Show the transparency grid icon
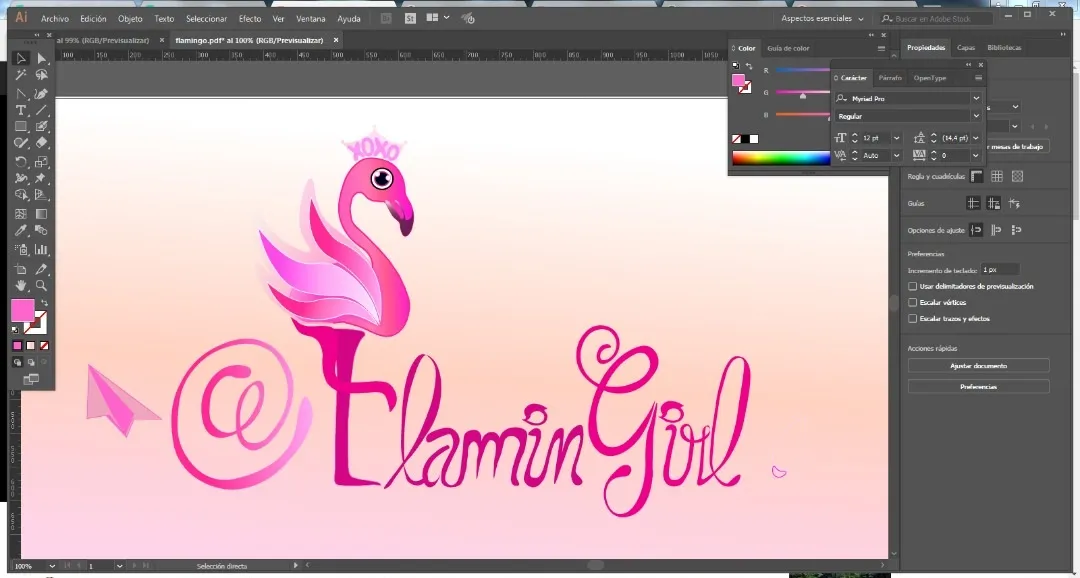1080x578 pixels. 1017,177
